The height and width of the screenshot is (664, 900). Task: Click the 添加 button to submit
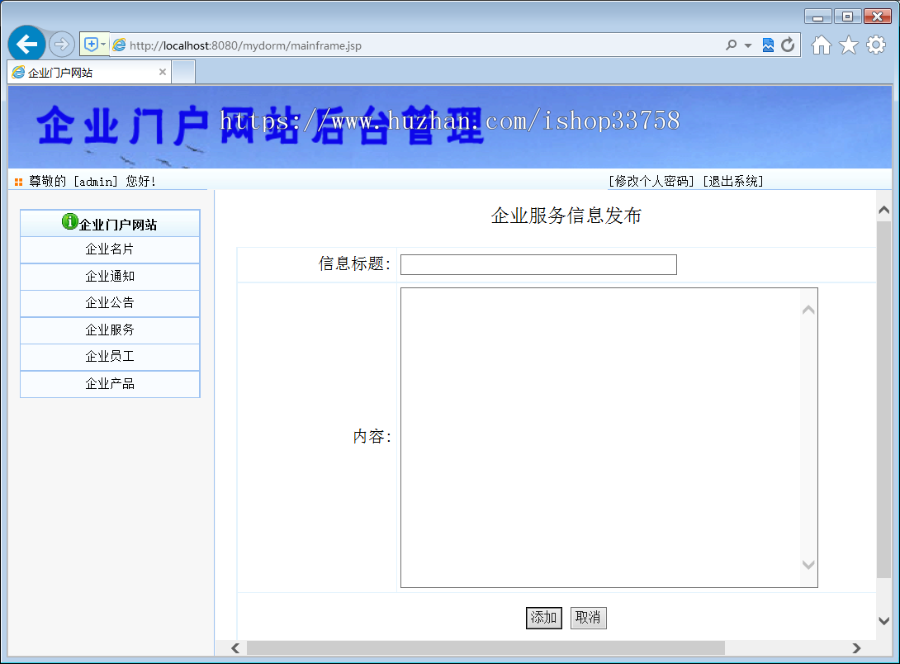tap(543, 618)
